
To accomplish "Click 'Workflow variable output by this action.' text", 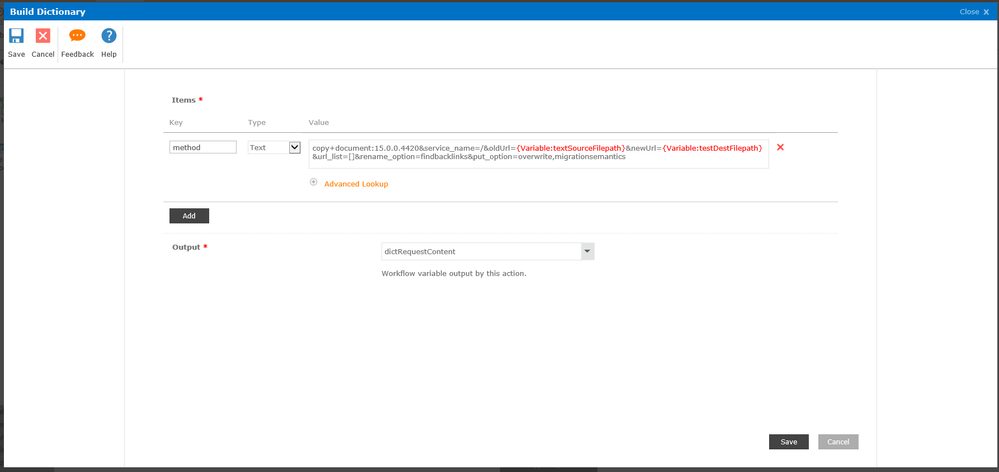I will (x=454, y=274).
